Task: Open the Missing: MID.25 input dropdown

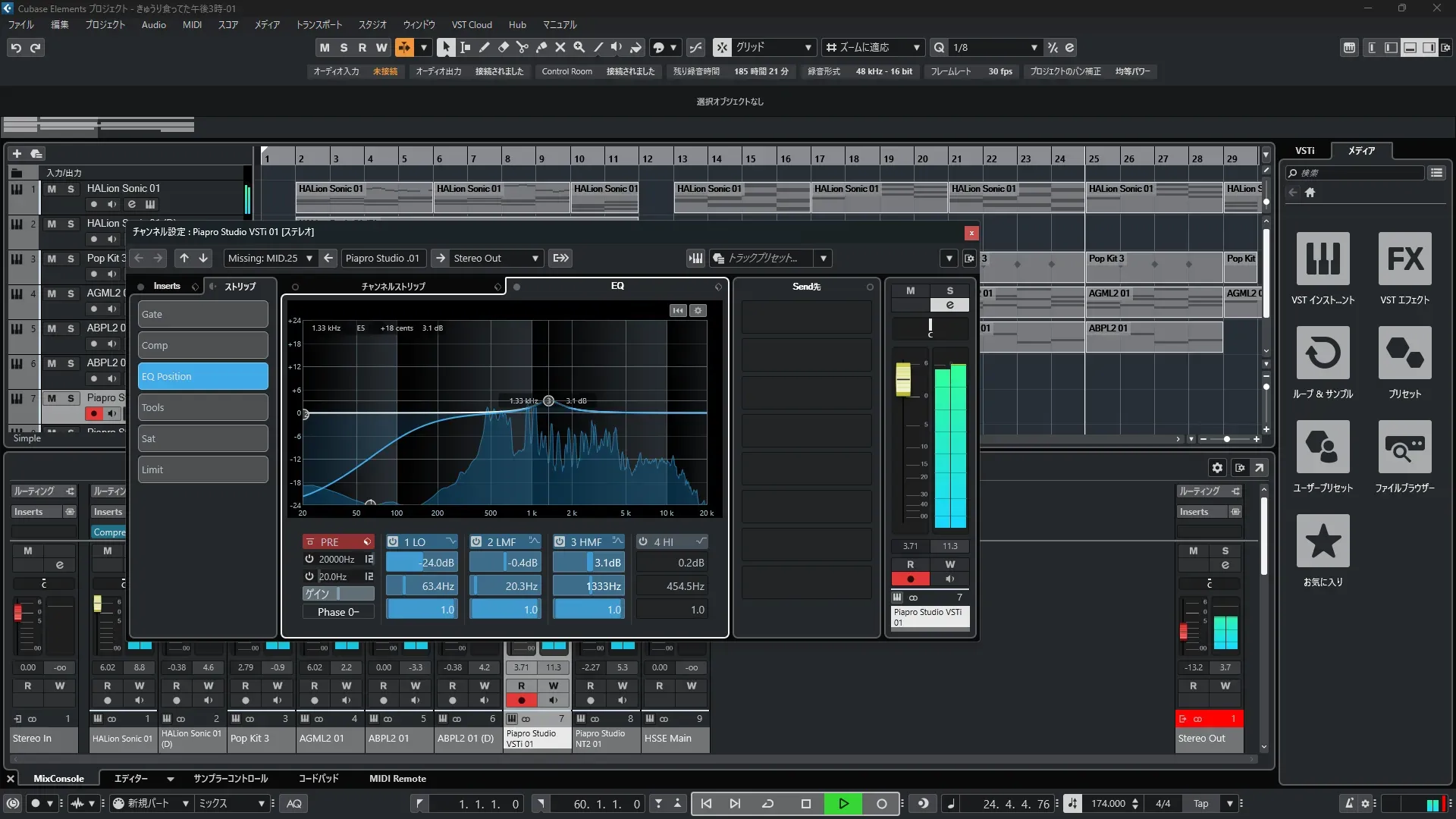Action: [270, 258]
